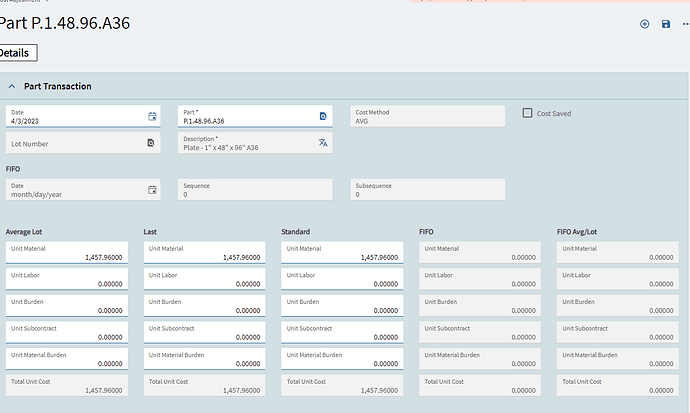690x413 pixels.
Task: Edit Last Unit Burden value
Action: (205, 306)
